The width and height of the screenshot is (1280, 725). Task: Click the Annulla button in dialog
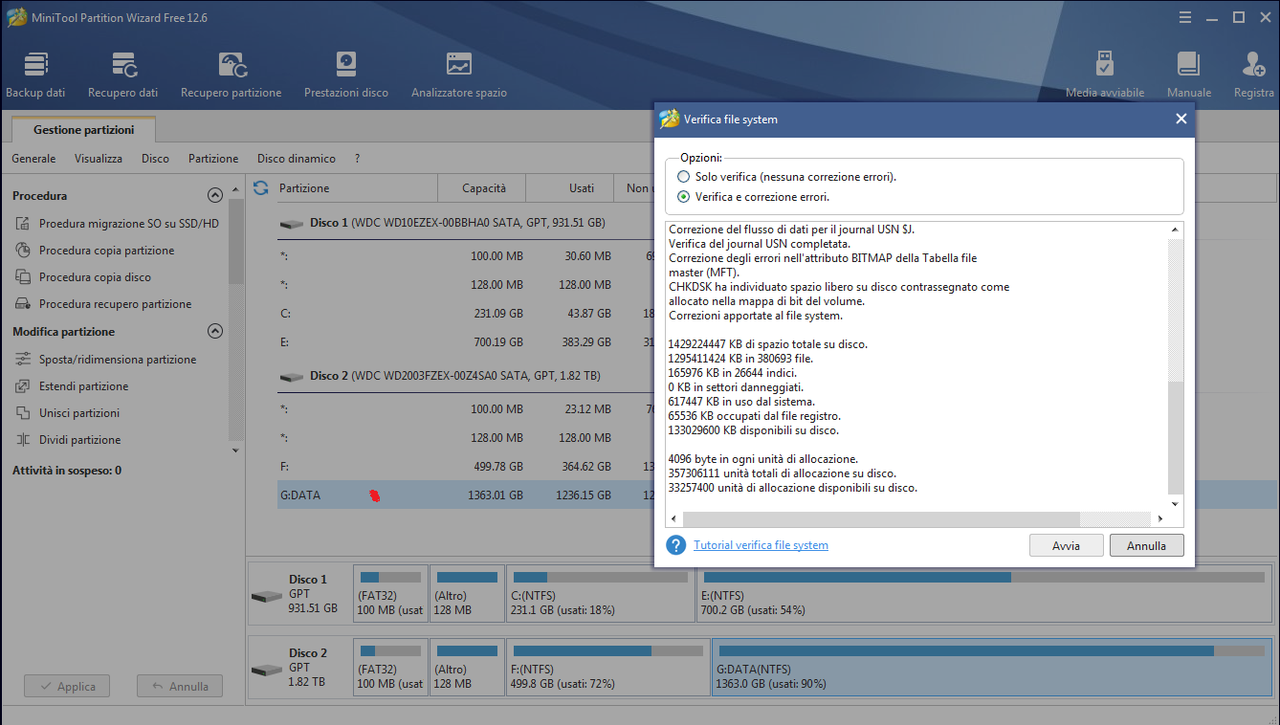[1146, 546]
